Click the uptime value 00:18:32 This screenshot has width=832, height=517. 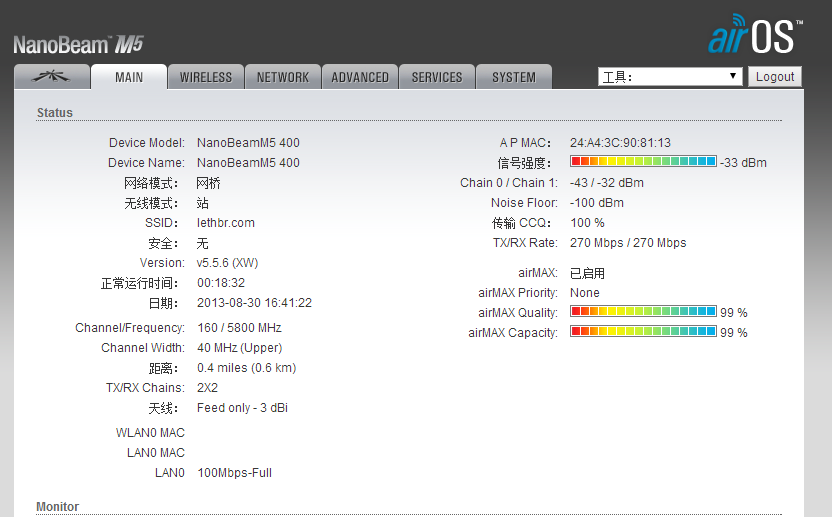(x=221, y=283)
